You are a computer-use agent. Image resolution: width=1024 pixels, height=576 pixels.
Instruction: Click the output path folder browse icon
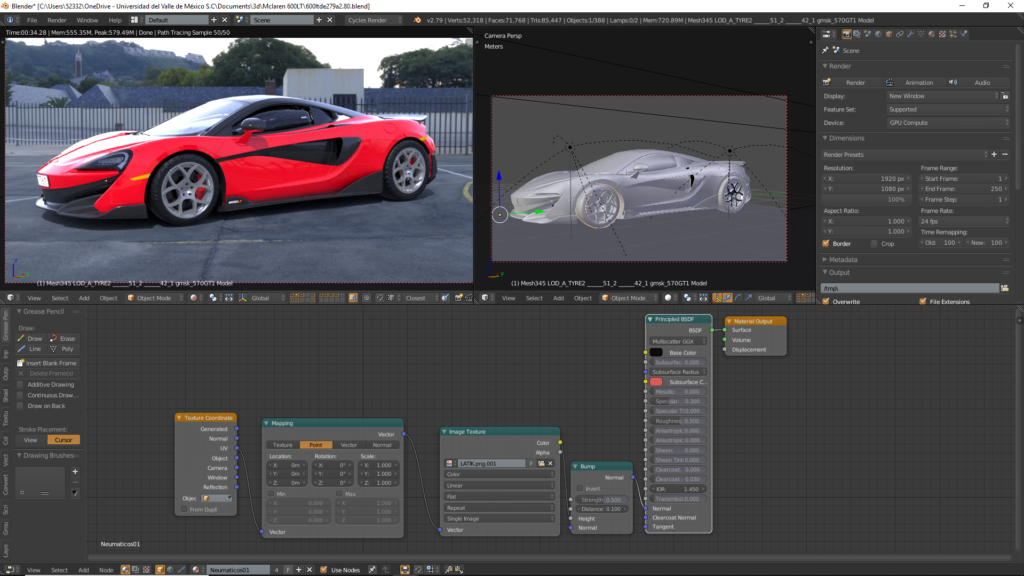[x=1006, y=288]
